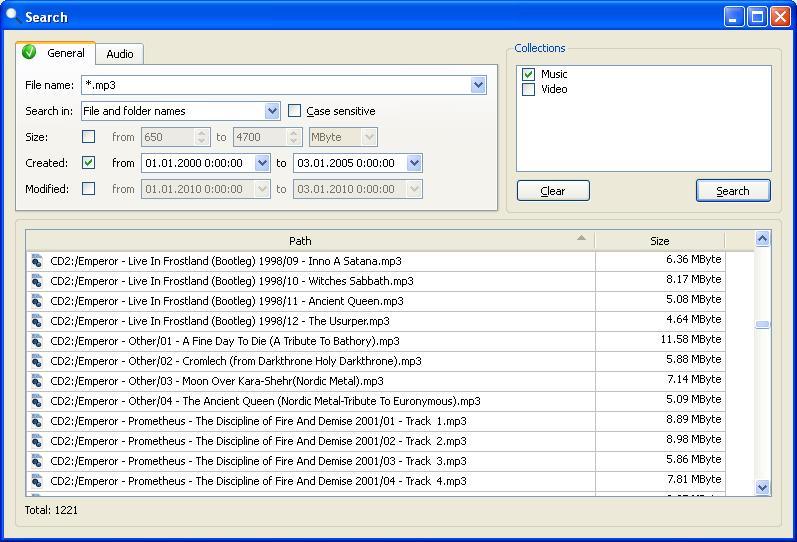Screen dimensions: 797x542
Task: Uncheck the Music collection
Action: (529, 74)
